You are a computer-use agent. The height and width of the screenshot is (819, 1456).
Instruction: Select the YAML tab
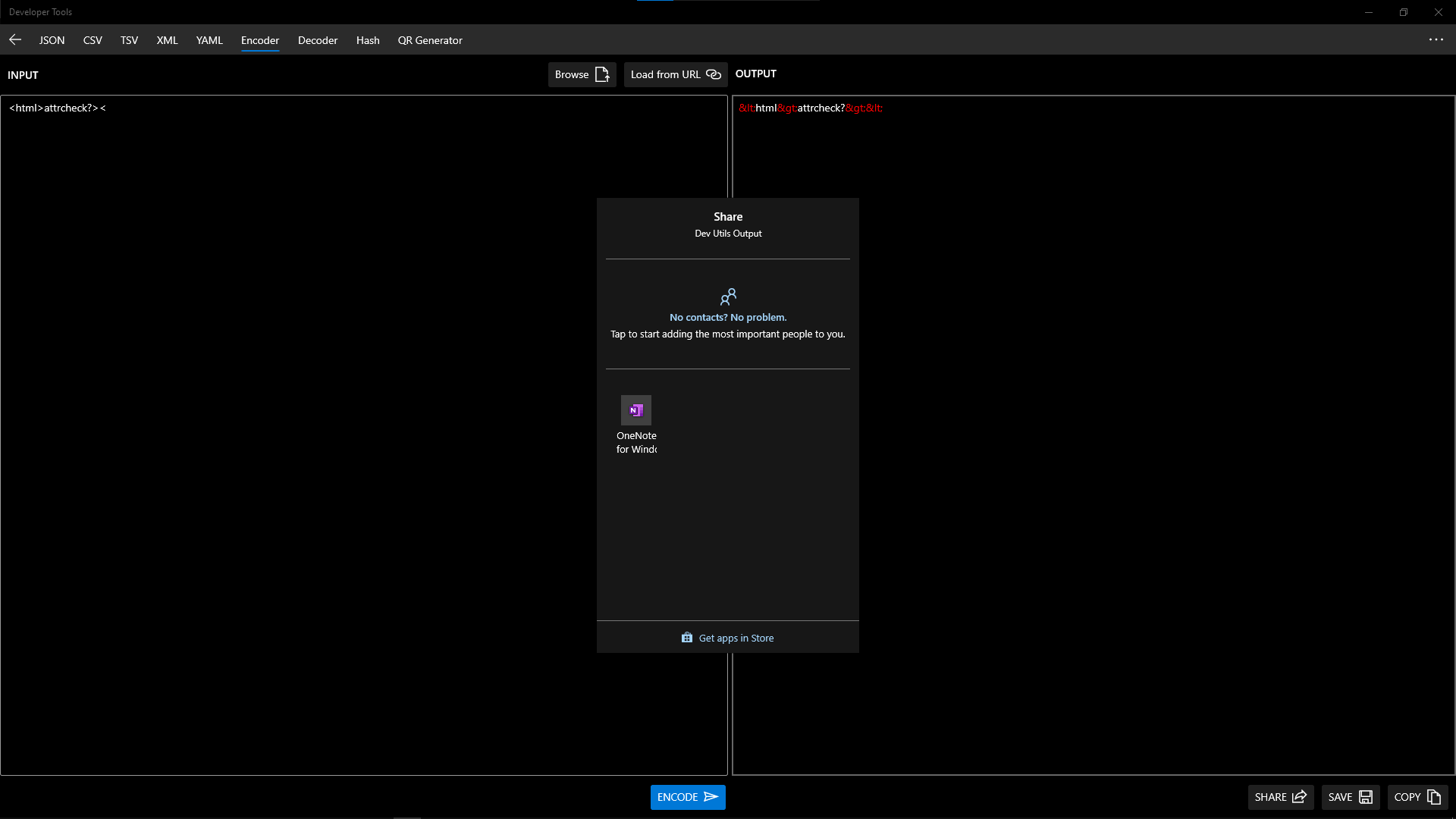[209, 40]
